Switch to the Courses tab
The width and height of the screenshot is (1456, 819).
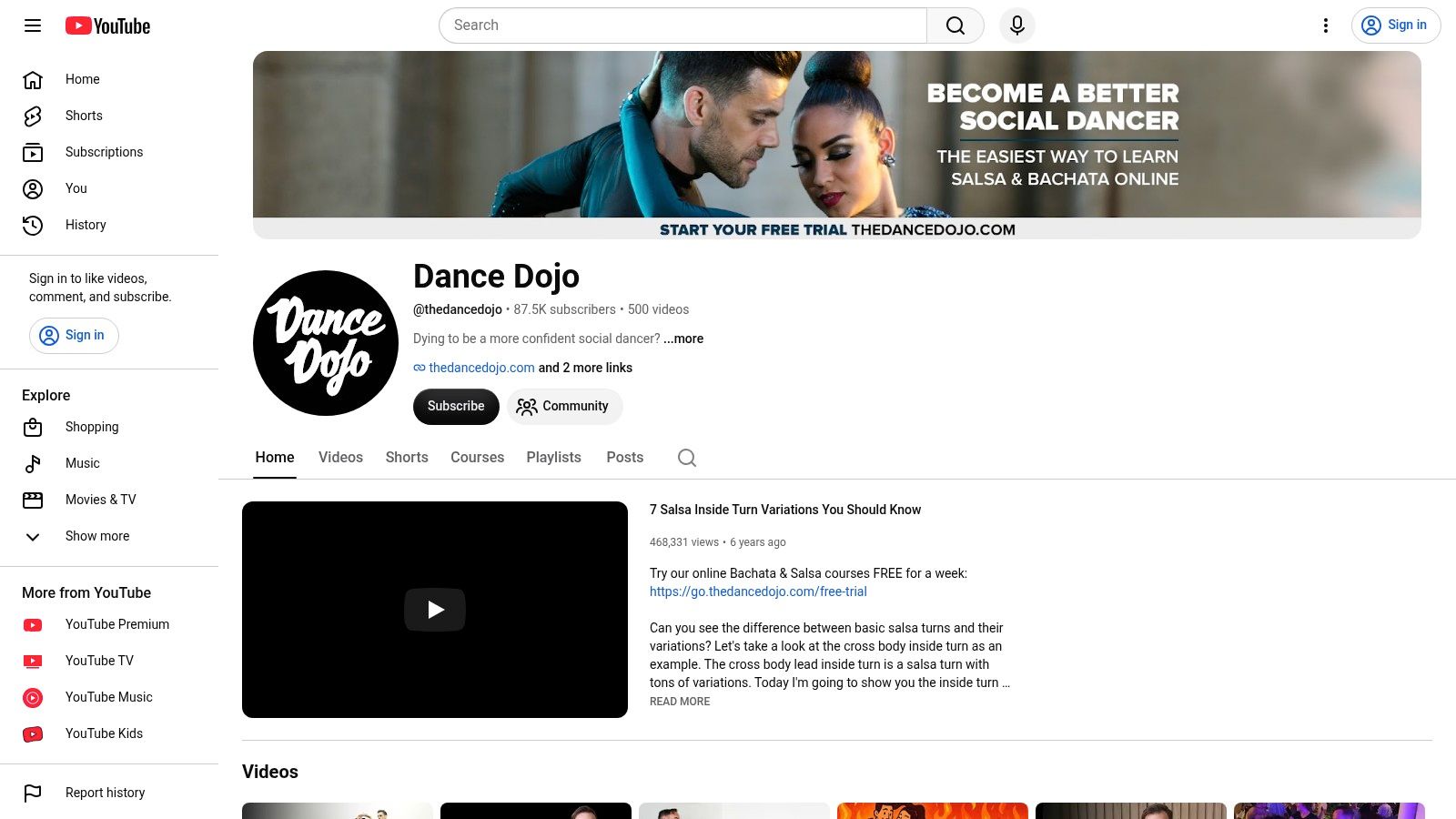pos(477,458)
